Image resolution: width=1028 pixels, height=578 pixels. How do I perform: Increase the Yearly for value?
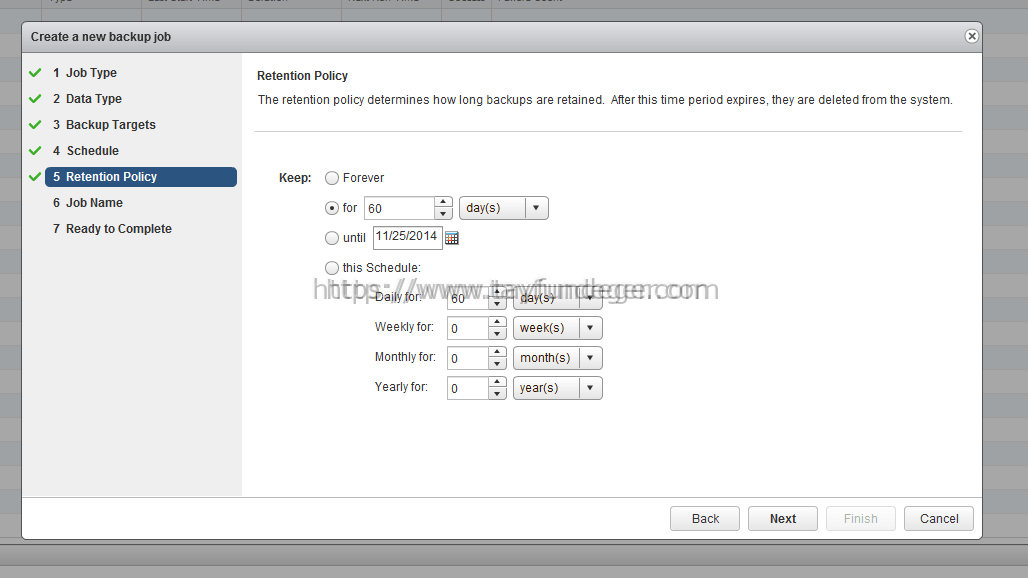(497, 383)
